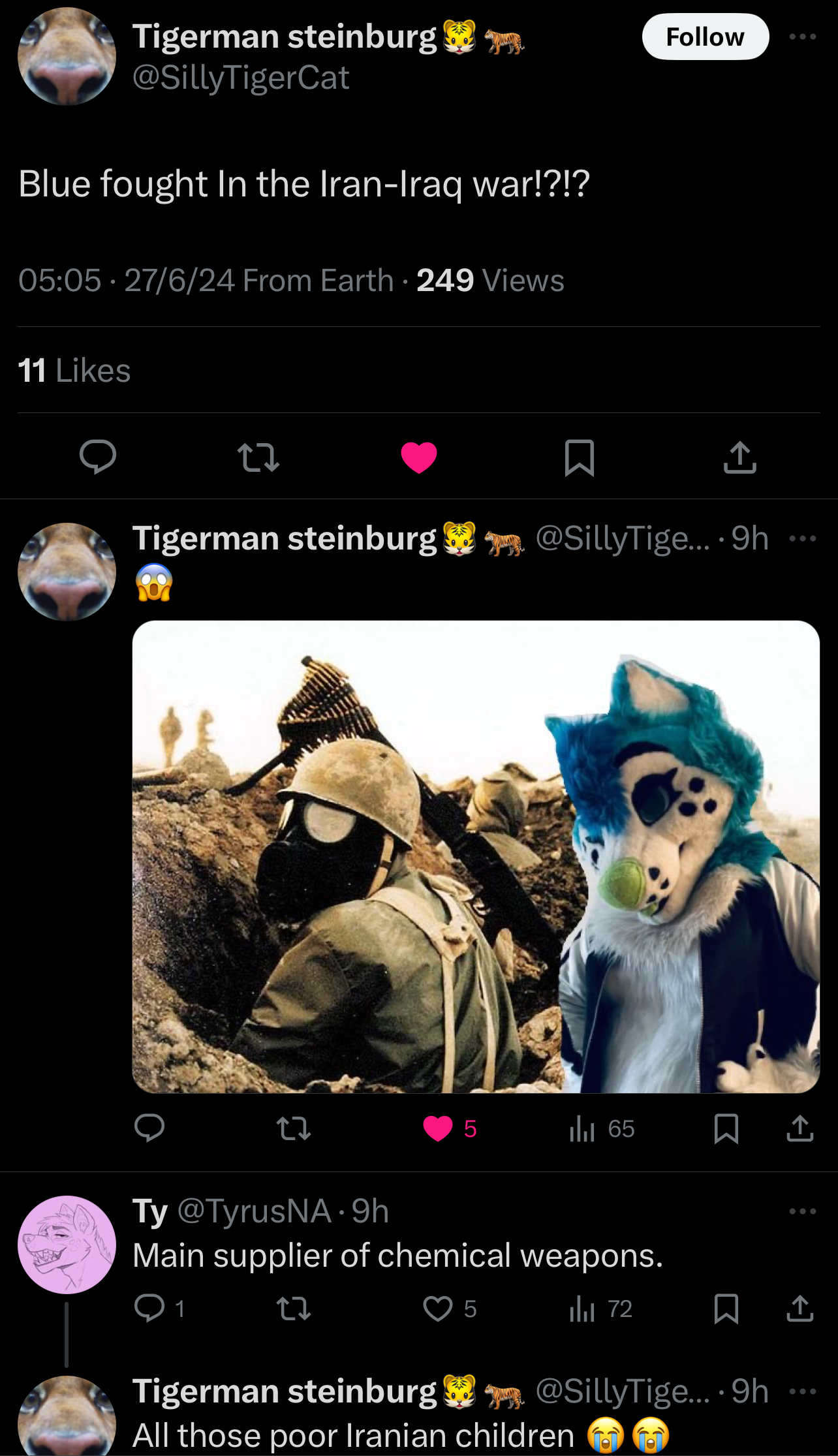This screenshot has height=1456, width=838.
Task: Open the gas mask soldier image
Action: pyautogui.click(x=476, y=856)
